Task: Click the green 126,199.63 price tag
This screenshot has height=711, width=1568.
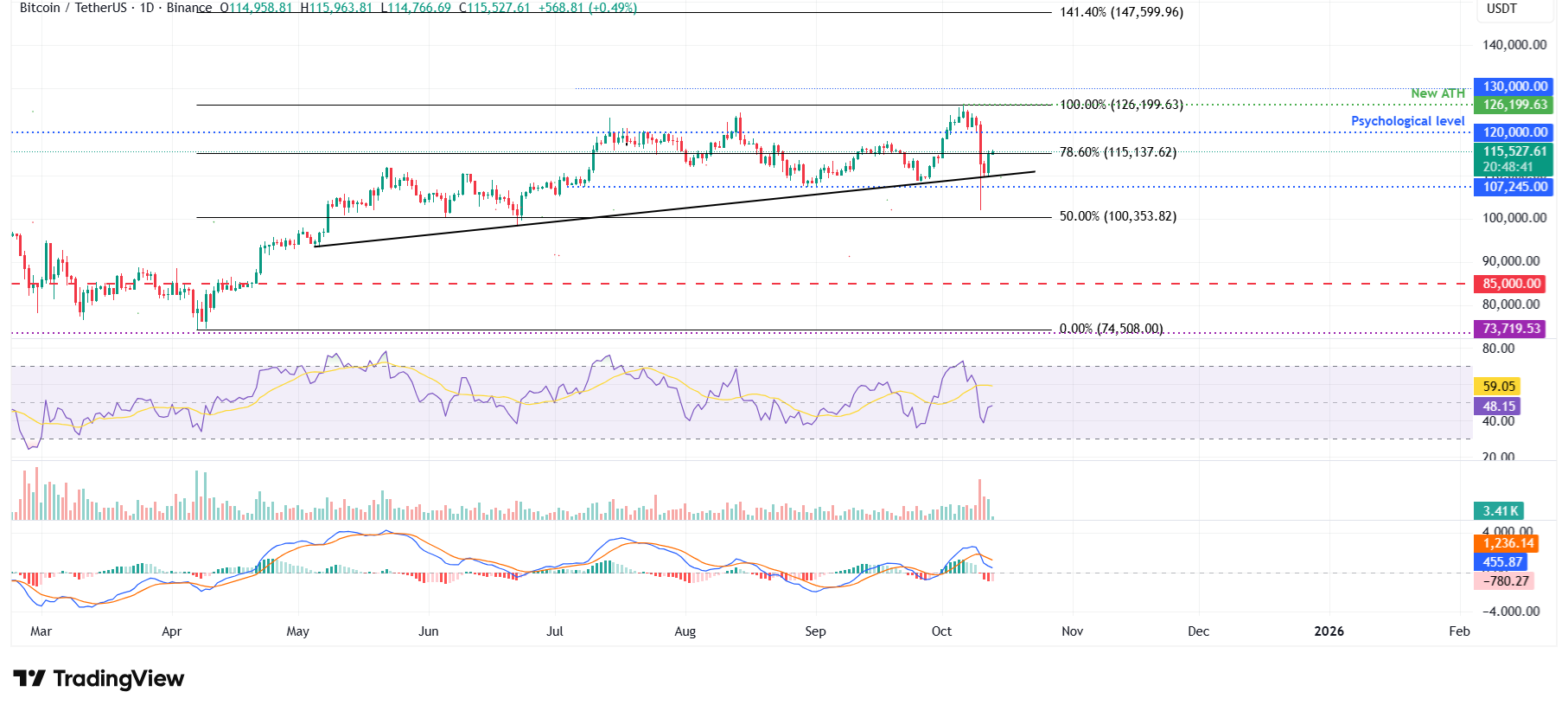Action: (1514, 105)
